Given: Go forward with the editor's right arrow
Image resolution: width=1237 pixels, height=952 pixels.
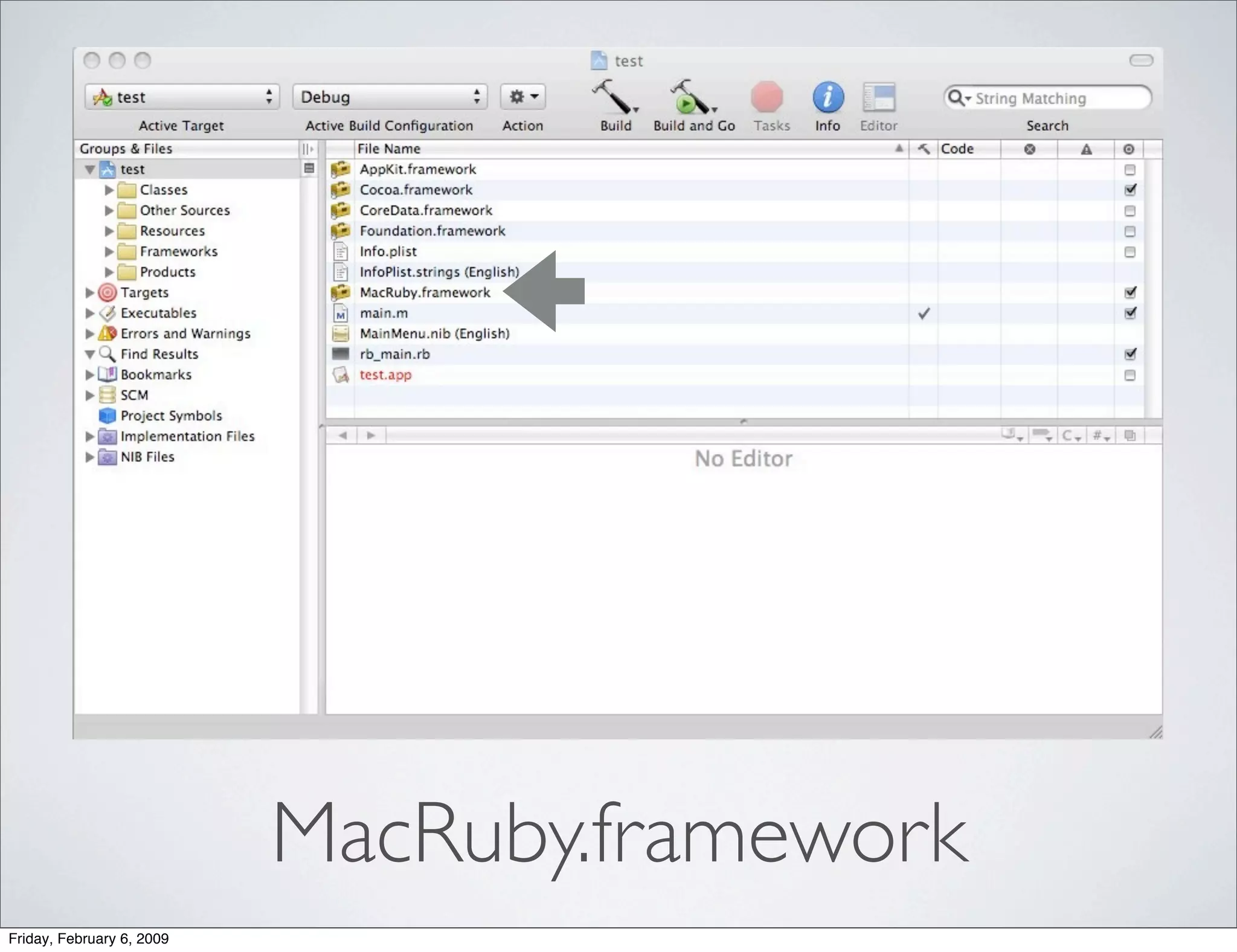Looking at the screenshot, I should click(x=371, y=436).
